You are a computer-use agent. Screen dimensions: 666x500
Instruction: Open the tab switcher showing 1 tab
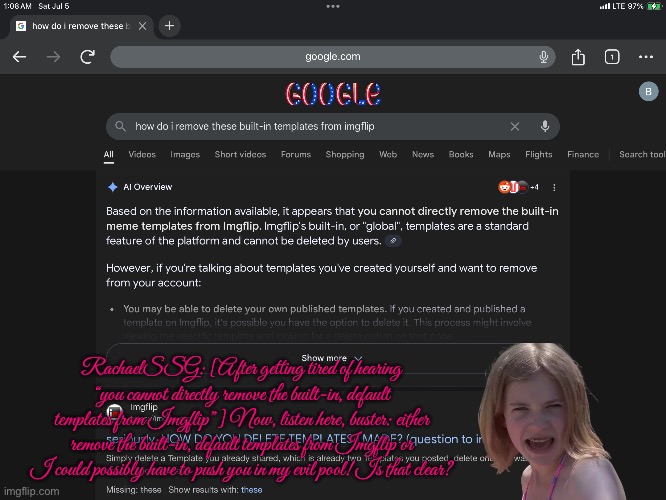(x=612, y=56)
